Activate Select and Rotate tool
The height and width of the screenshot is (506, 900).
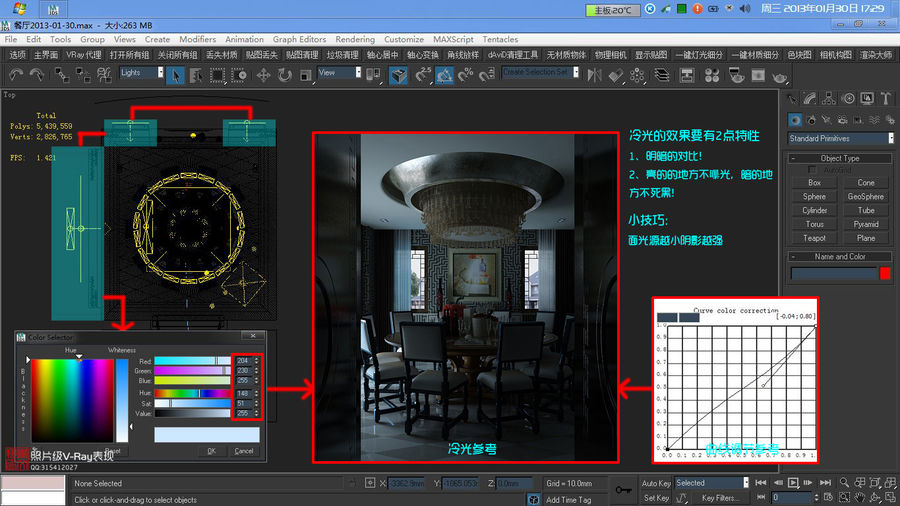coord(285,75)
